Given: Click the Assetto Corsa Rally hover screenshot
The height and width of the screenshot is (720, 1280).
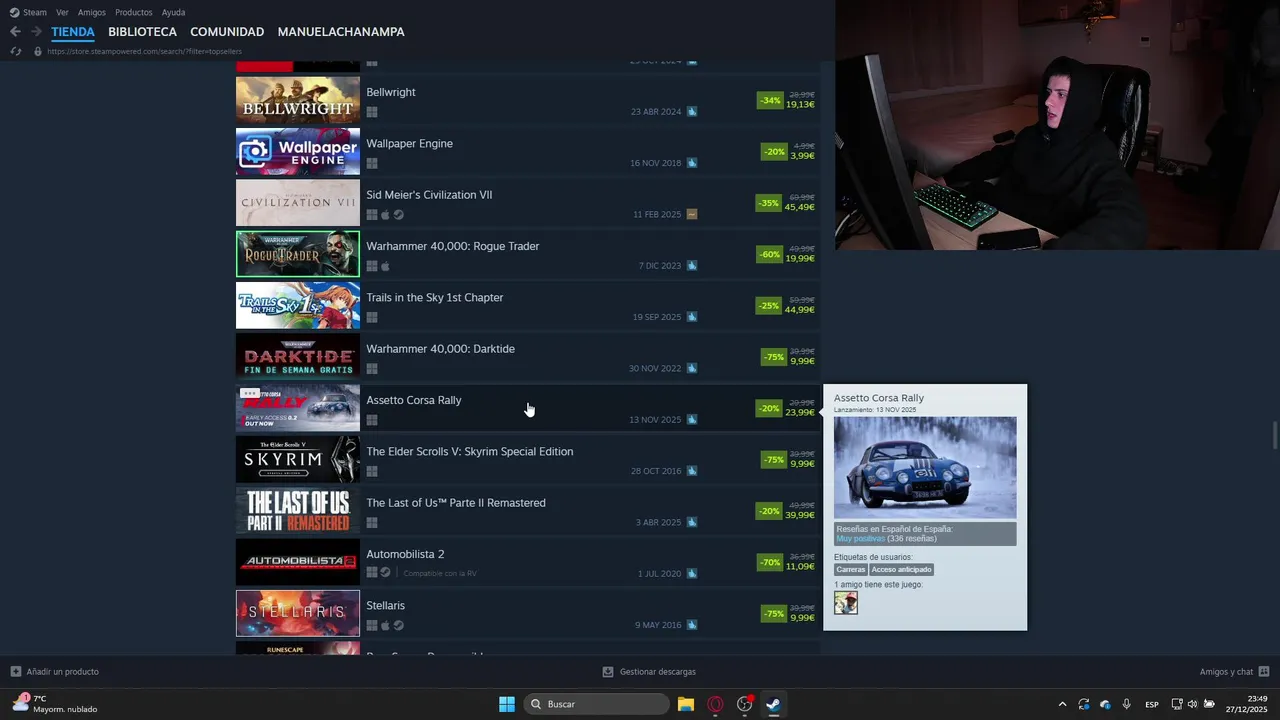Looking at the screenshot, I should click(x=925, y=468).
